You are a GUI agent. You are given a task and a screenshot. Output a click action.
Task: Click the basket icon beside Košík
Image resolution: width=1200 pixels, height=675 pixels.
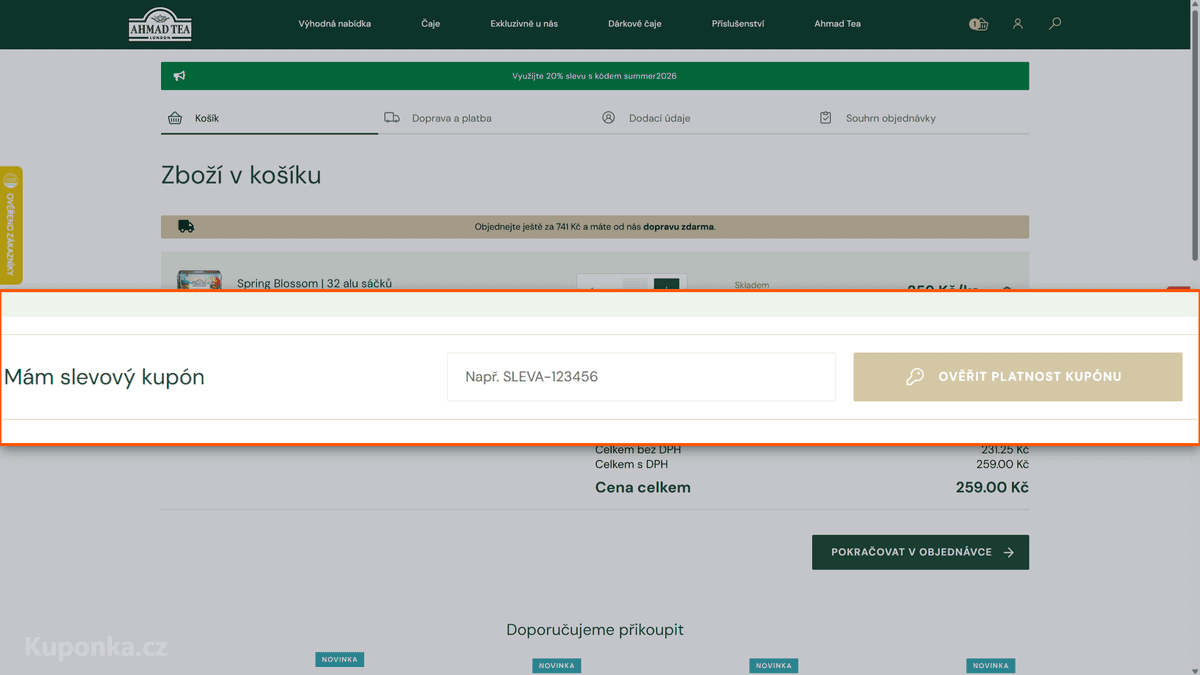pyautogui.click(x=175, y=118)
